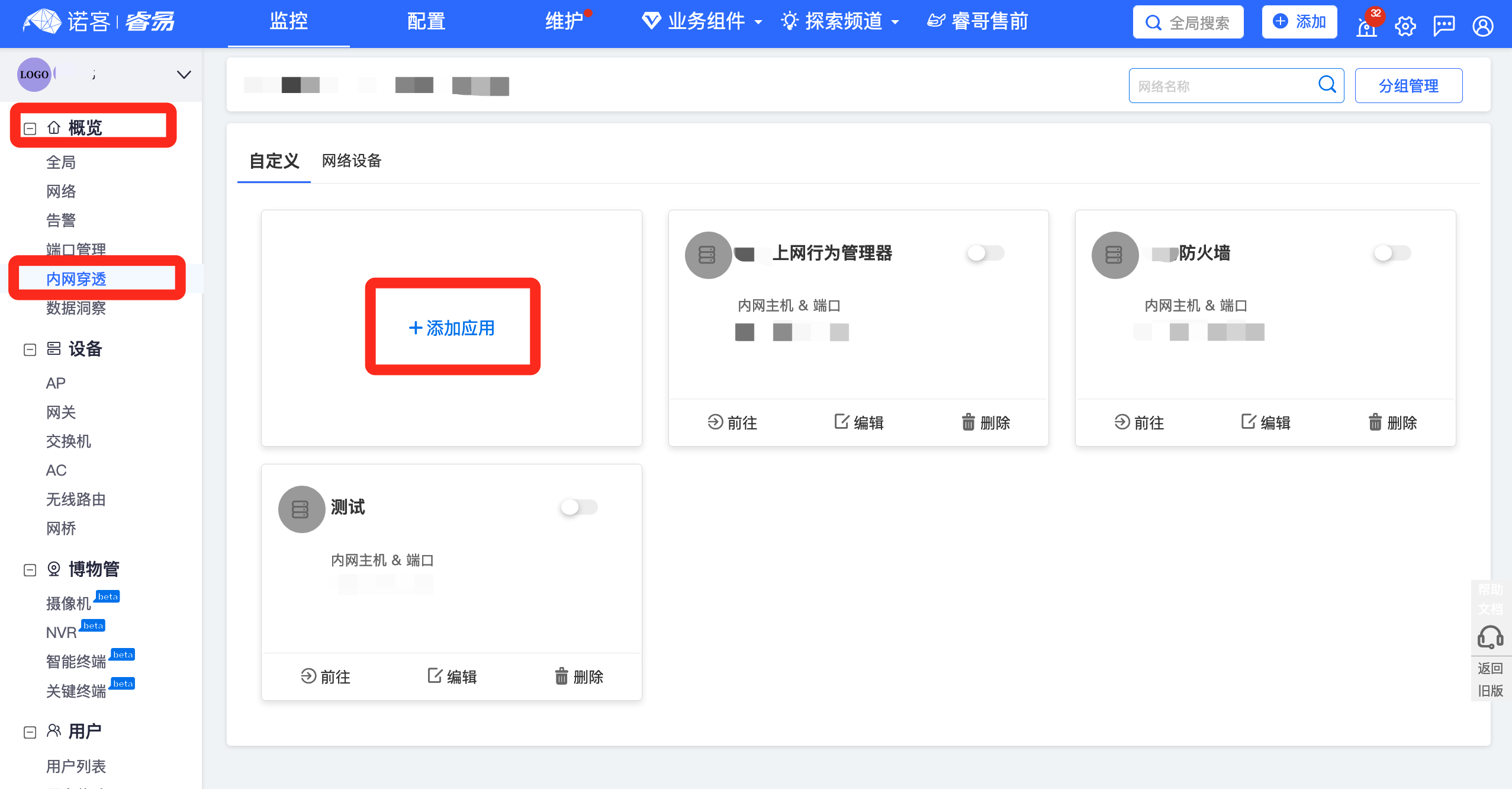Image resolution: width=1512 pixels, height=789 pixels.
Task: Switch to the 维护 top tab
Action: pyautogui.click(x=564, y=21)
